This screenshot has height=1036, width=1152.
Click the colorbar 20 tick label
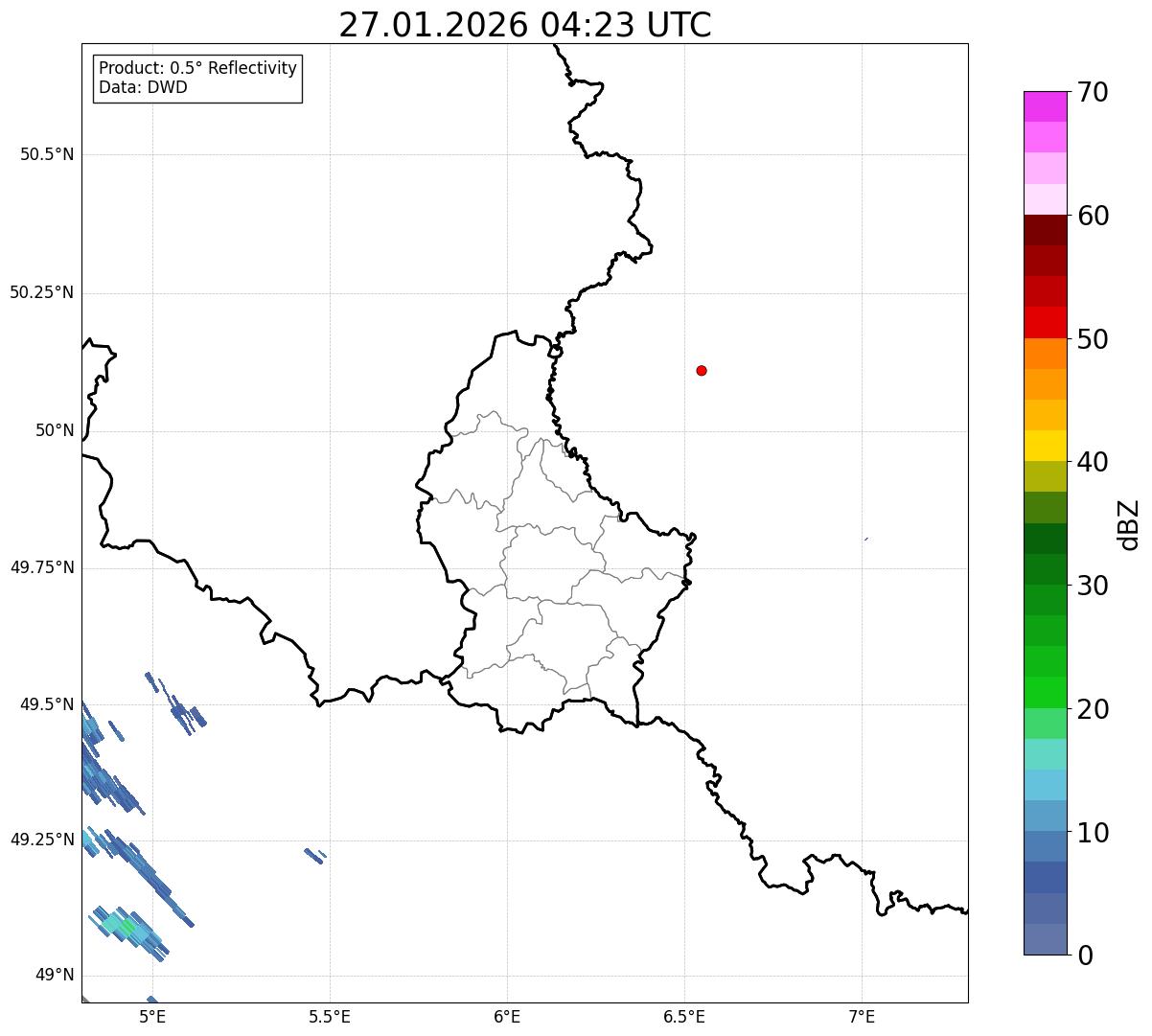coord(1092,709)
